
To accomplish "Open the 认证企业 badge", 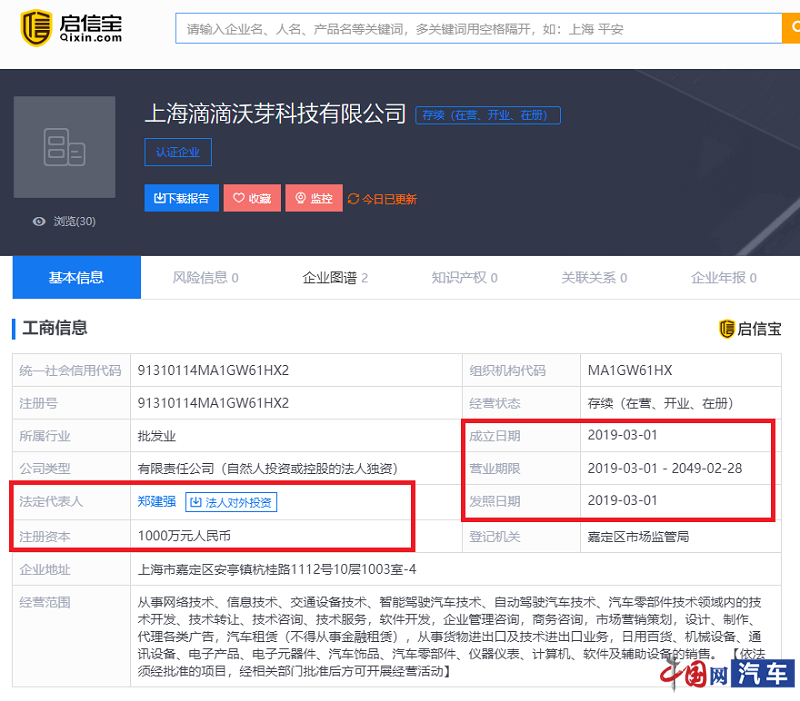I will 178,152.
